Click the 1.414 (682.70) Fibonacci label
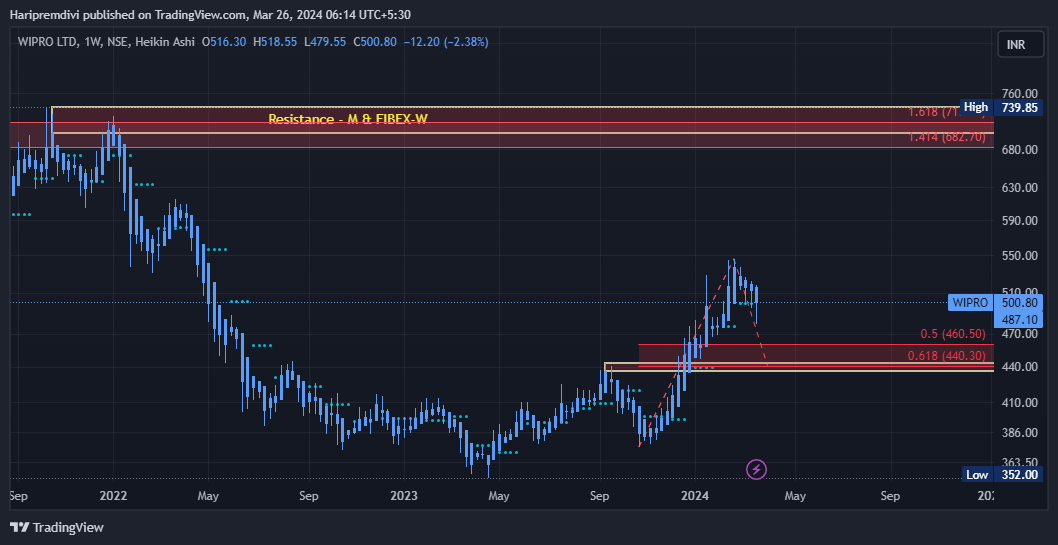Viewport: 1058px width, 545px height. point(947,137)
